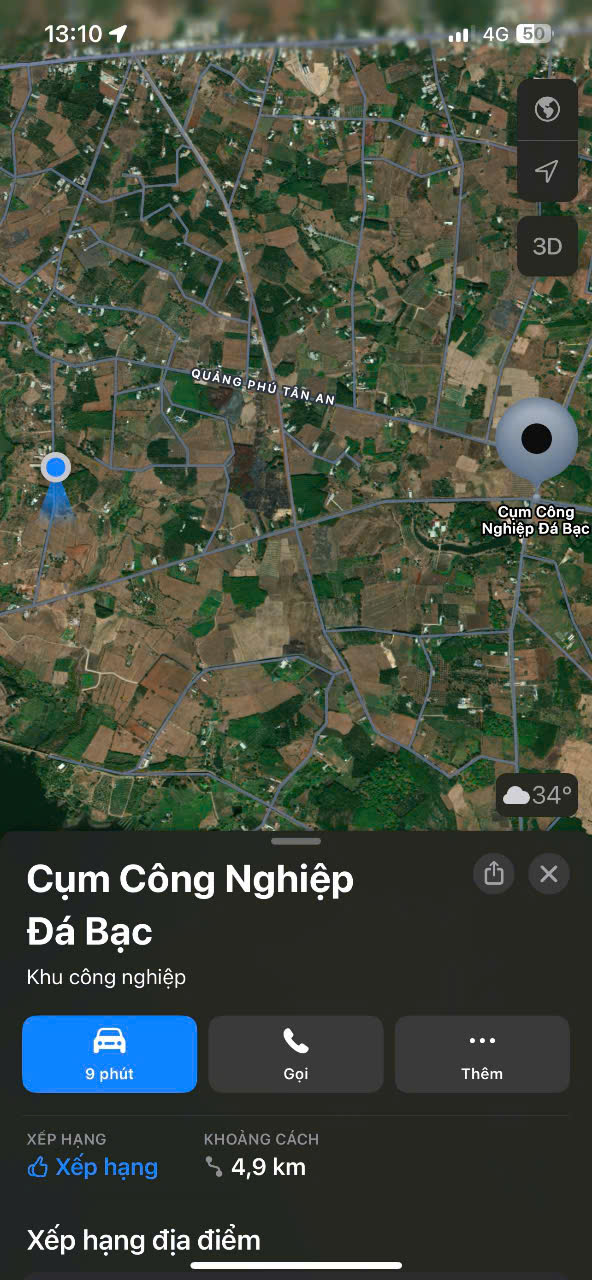Screen dimensions: 592x1280
Task: Tap the iOS home indicator bar
Action: pos(296,1266)
